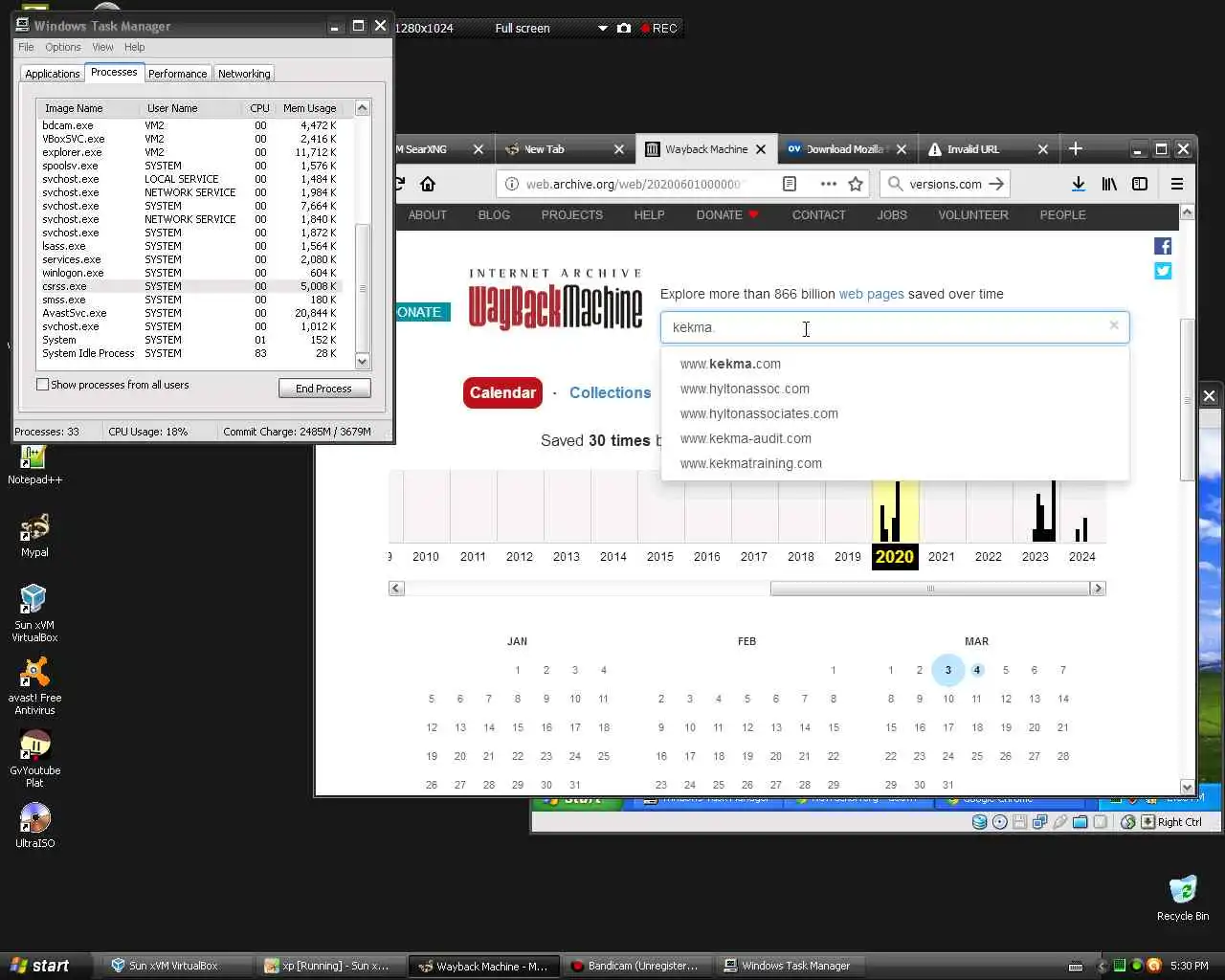1225x980 pixels.
Task: Open avast! Free Antivirus desktop shortcut
Action: (x=34, y=686)
